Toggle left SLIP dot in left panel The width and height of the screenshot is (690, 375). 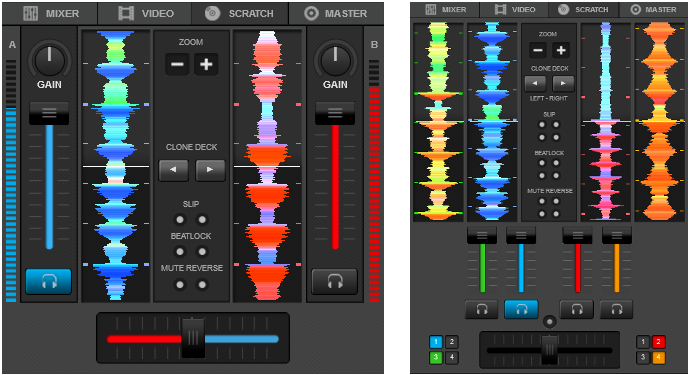(180, 220)
